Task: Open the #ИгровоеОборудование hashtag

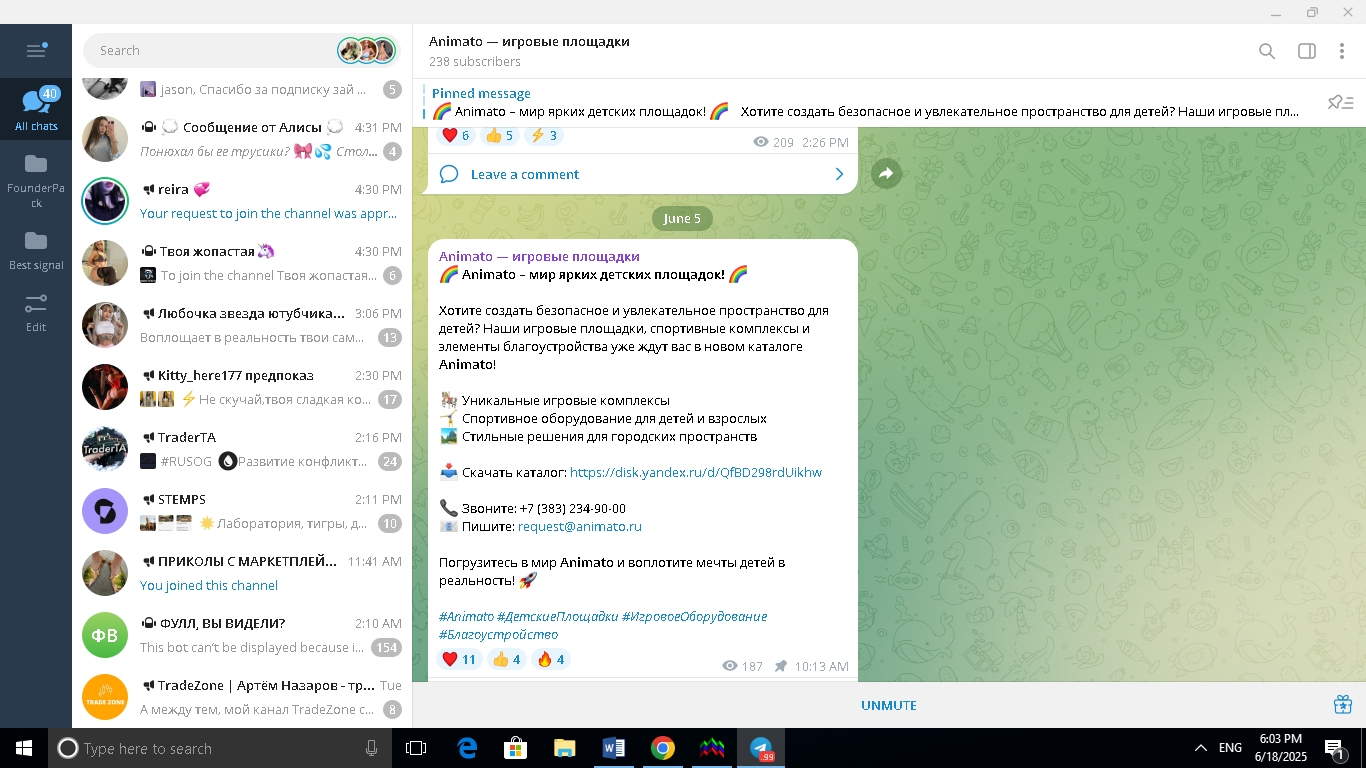Action: (x=694, y=617)
